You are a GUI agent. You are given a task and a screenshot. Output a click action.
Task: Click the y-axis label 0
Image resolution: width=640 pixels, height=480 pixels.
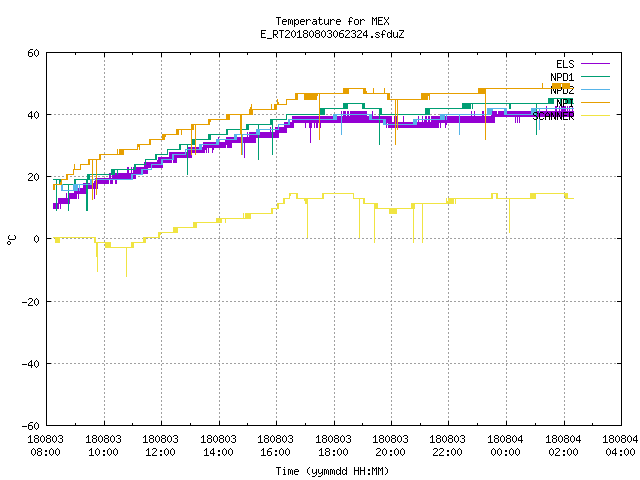click(x=36, y=239)
